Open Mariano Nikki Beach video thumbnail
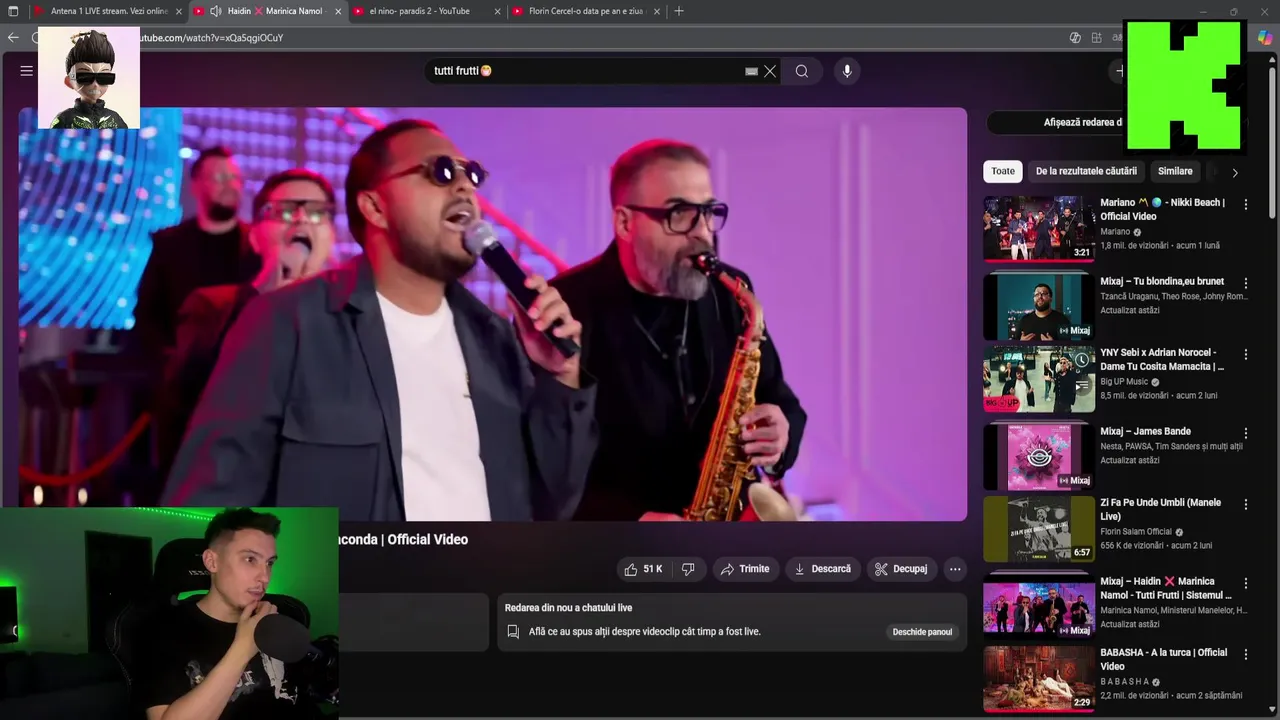The image size is (1280, 720). pyautogui.click(x=1038, y=228)
